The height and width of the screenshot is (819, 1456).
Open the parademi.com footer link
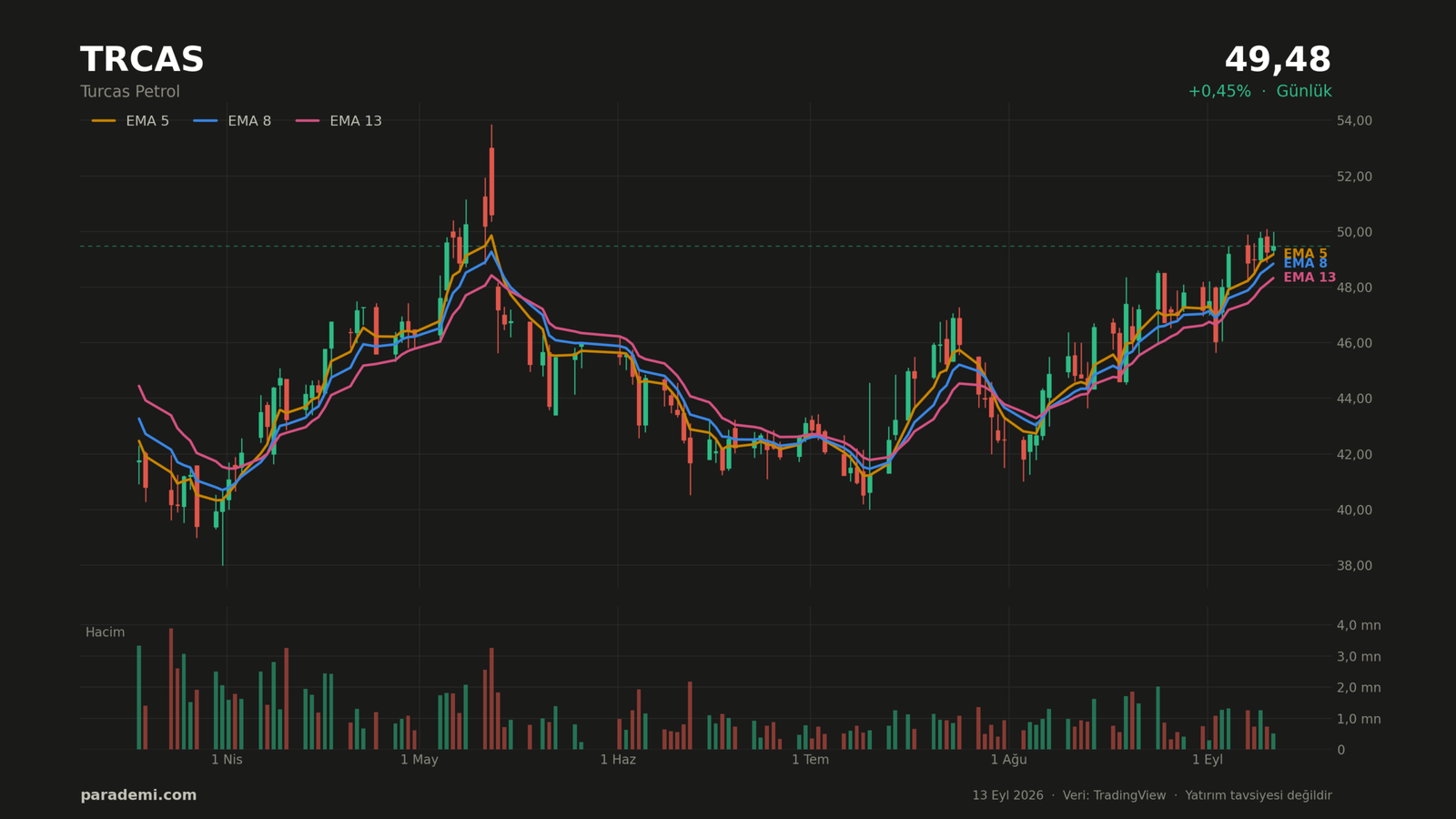pos(138,795)
